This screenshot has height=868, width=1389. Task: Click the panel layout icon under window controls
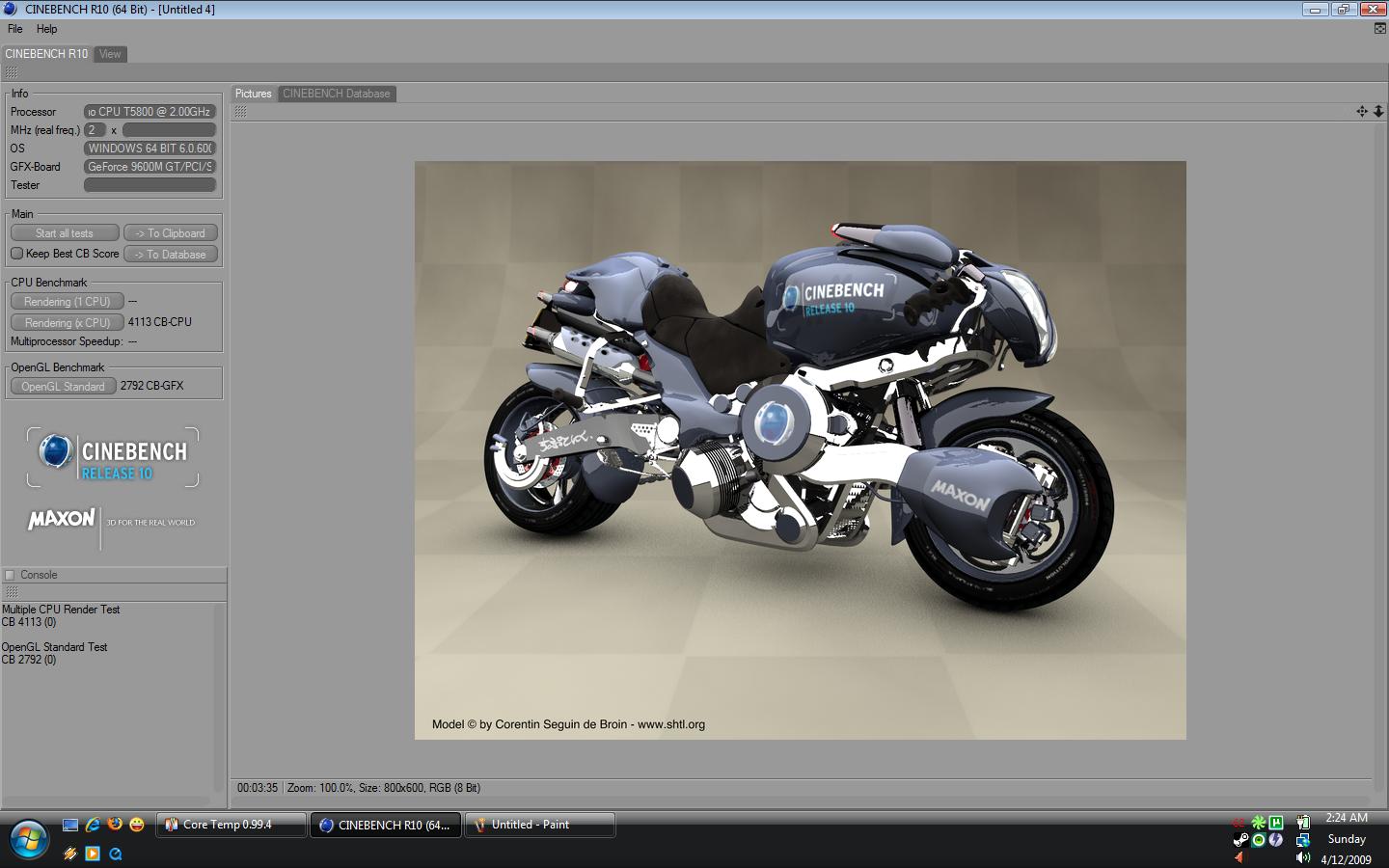click(1379, 29)
